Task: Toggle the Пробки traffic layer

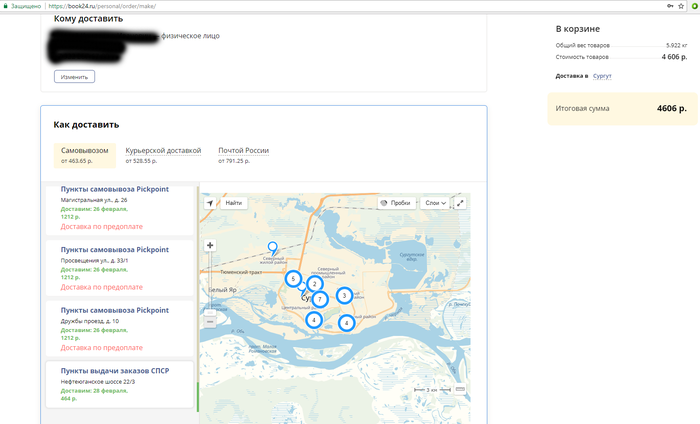Action: point(395,203)
